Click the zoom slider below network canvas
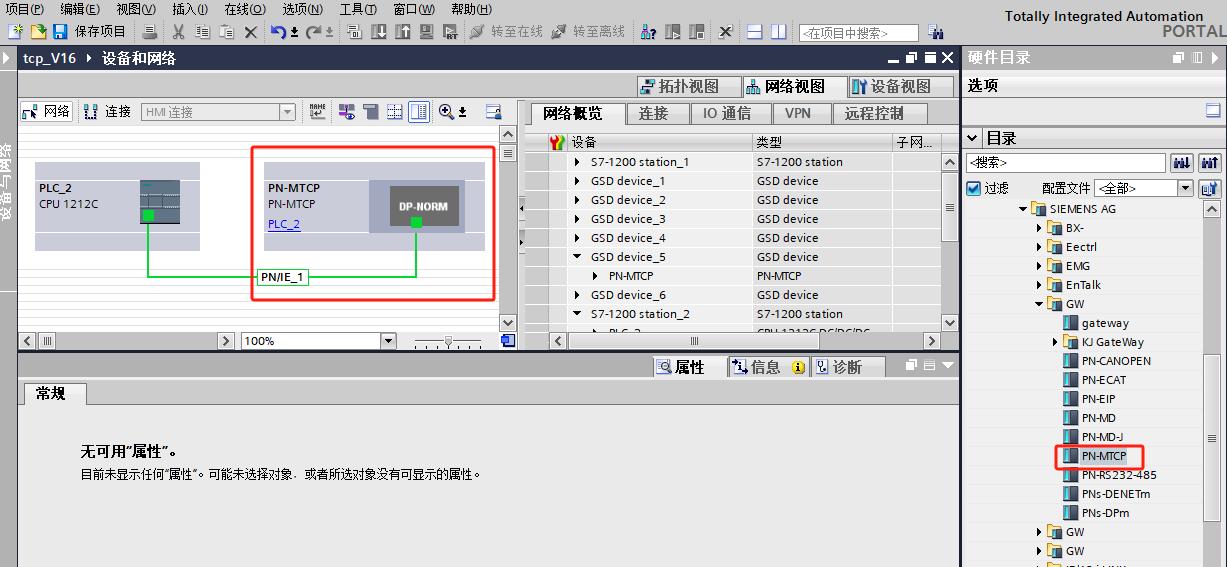Viewport: 1227px width, 567px height. [448, 342]
